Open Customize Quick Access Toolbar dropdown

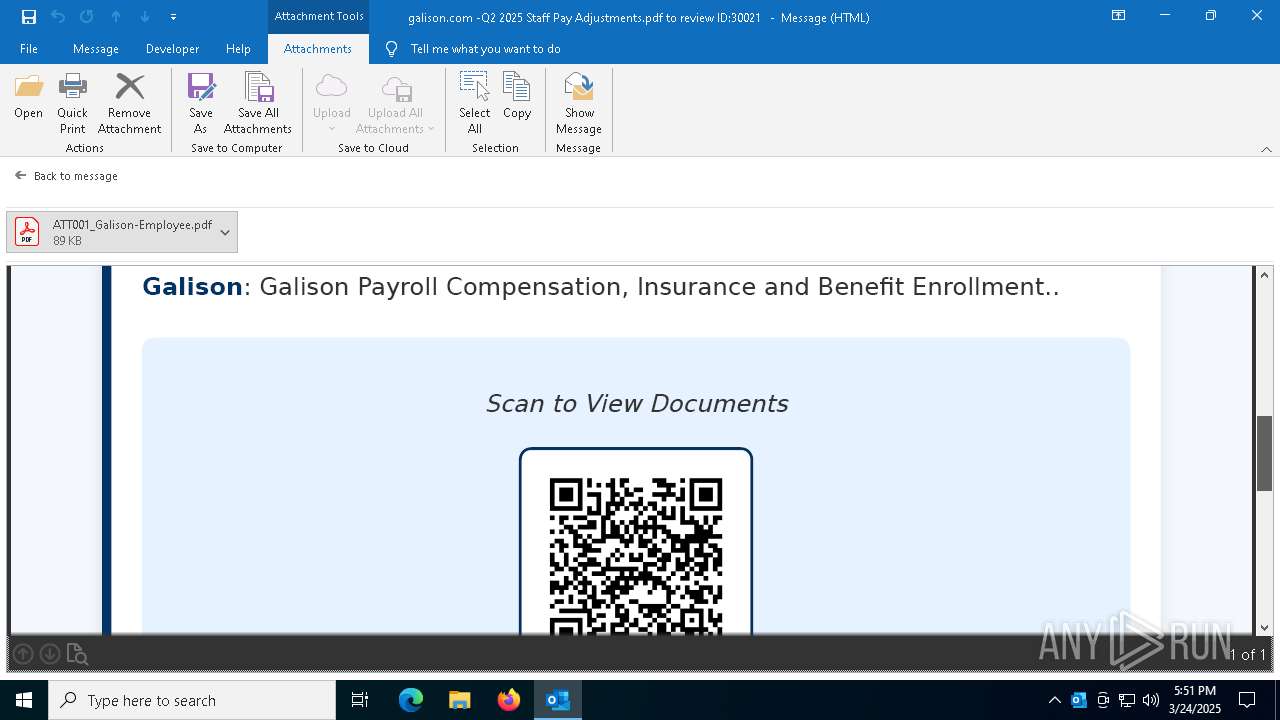point(173,17)
